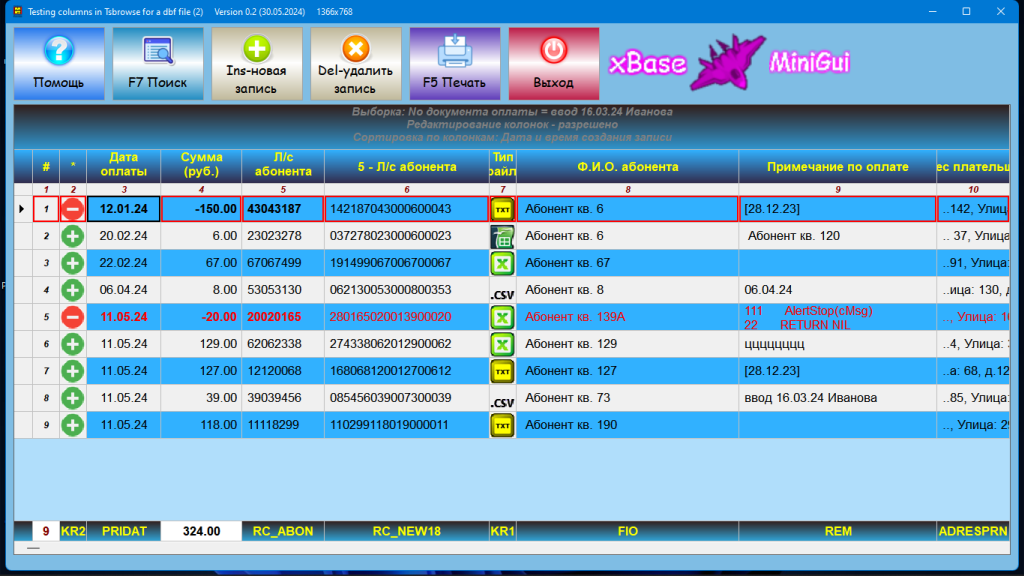Click amount cell 39.00
This screenshot has width=1024, height=576.
pyautogui.click(x=201, y=398)
